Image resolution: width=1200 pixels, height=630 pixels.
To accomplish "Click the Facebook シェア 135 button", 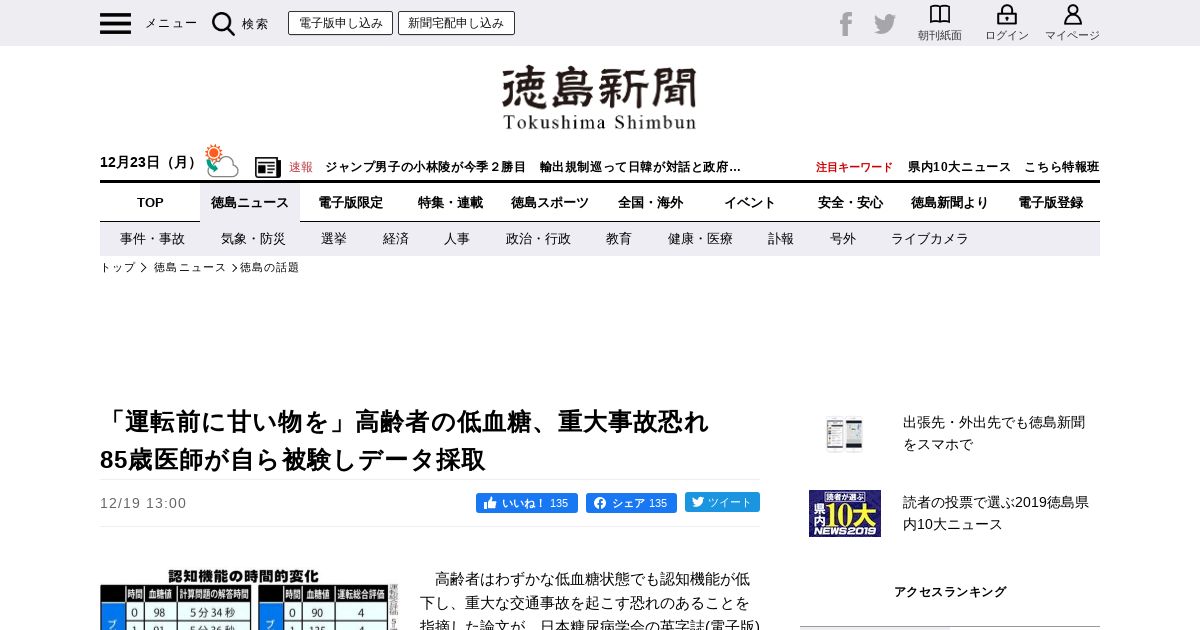I will (x=631, y=503).
